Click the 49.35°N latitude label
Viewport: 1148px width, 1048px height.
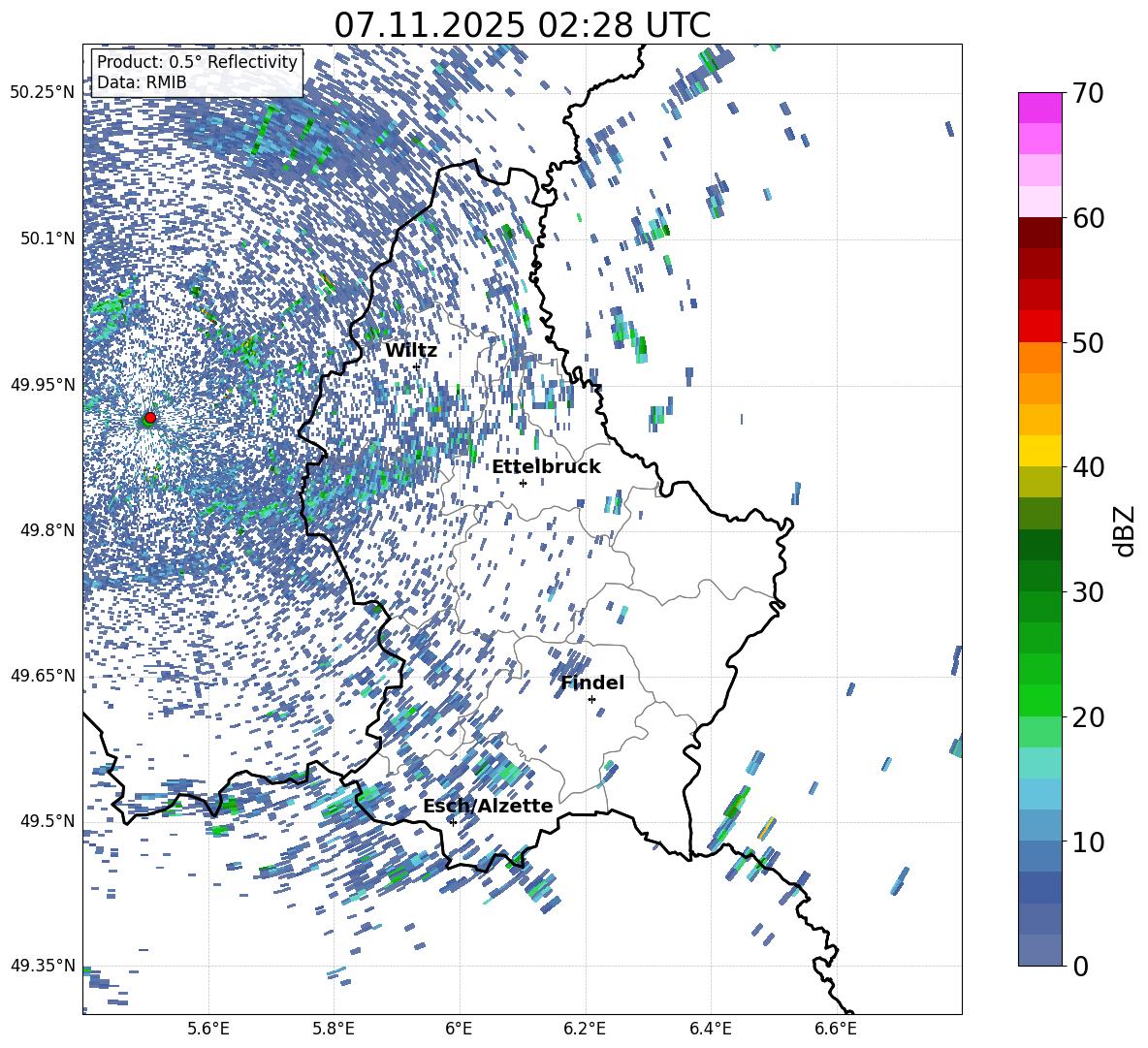[x=43, y=966]
